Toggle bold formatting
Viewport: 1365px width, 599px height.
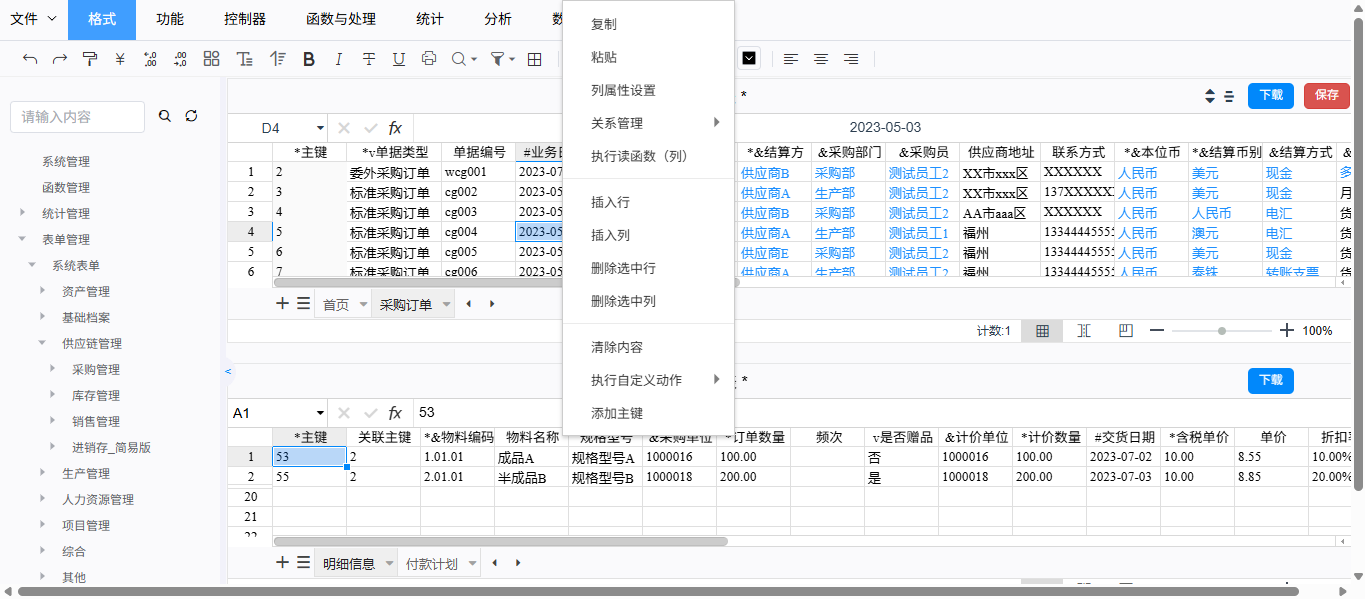[309, 59]
